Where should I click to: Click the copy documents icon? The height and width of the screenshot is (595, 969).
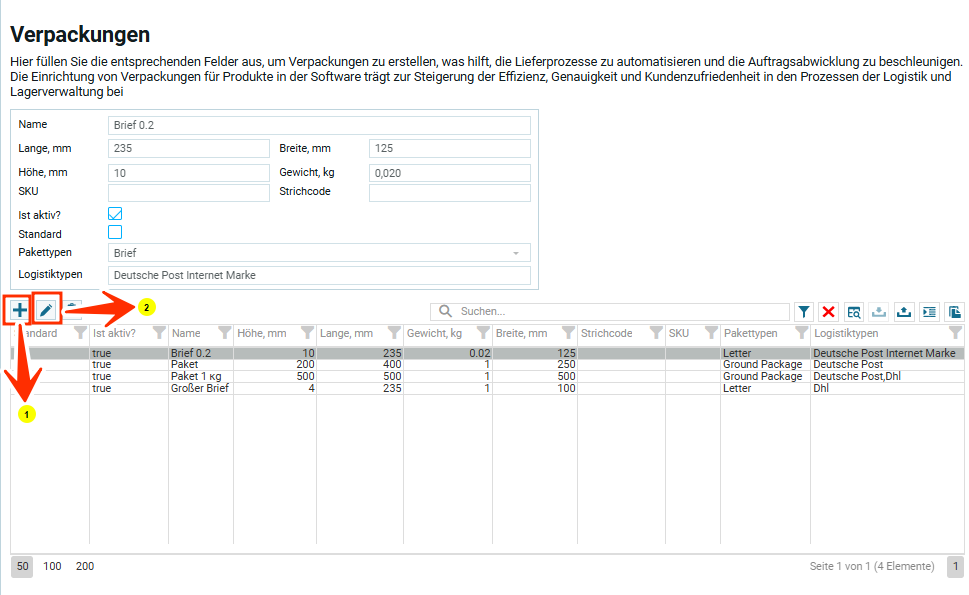point(954,312)
